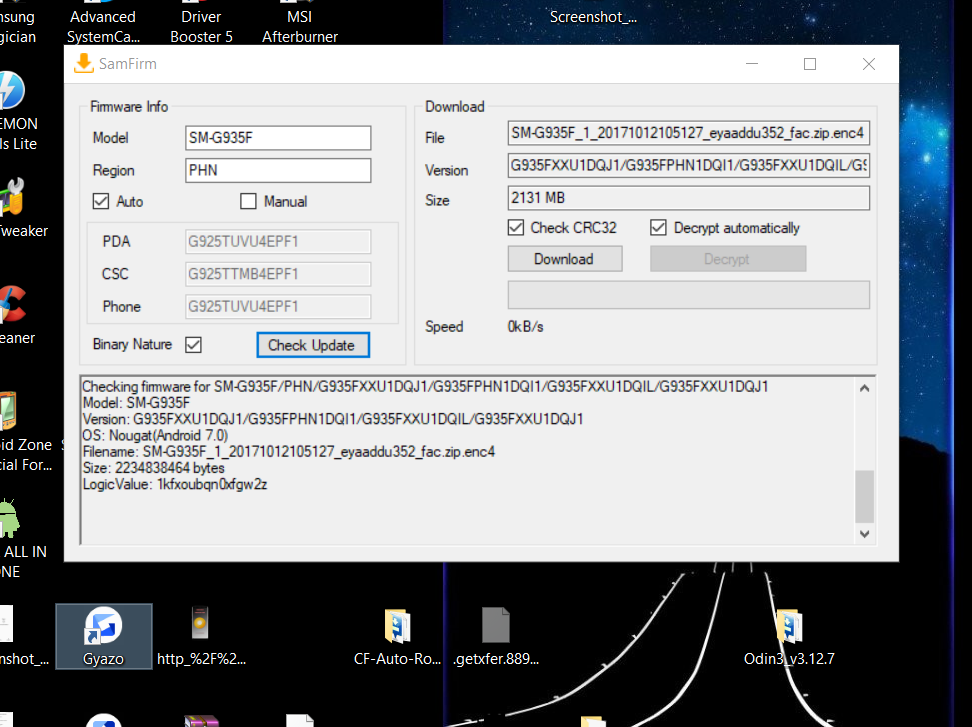Click the Version field
The image size is (972, 727).
tap(689, 165)
